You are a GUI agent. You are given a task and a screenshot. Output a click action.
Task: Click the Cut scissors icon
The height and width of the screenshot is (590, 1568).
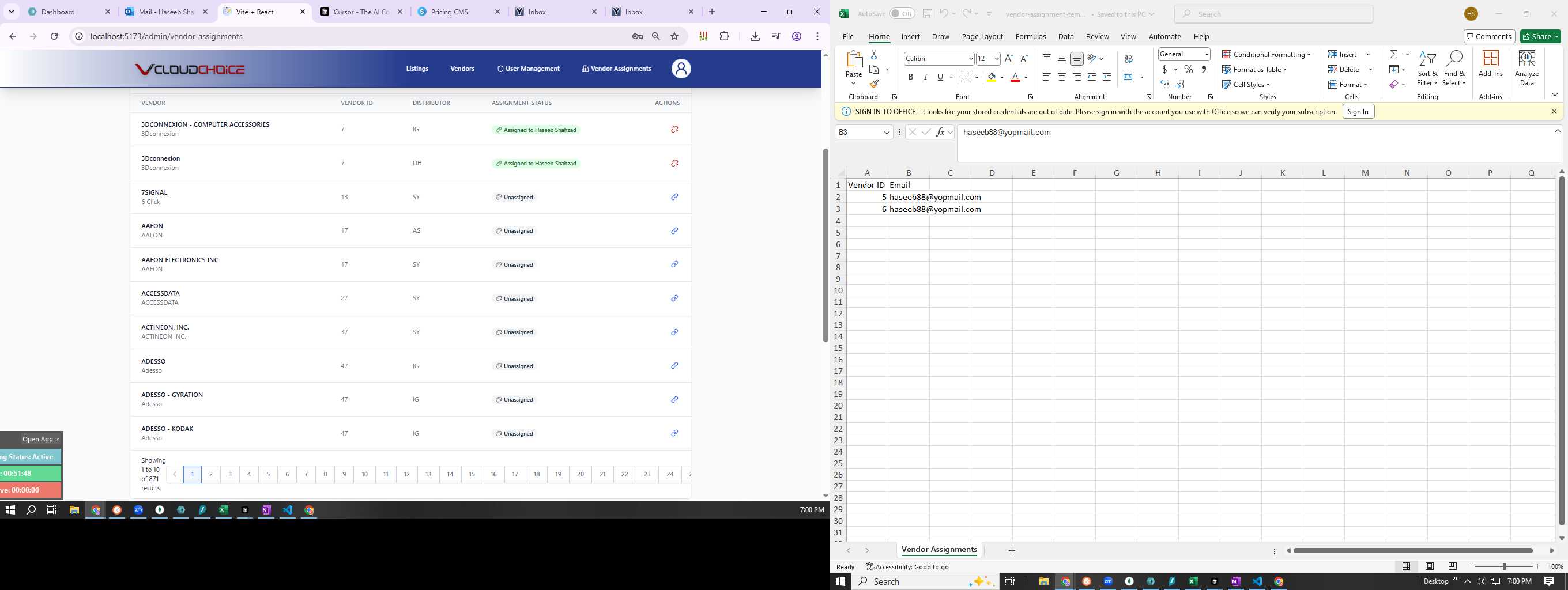point(874,55)
